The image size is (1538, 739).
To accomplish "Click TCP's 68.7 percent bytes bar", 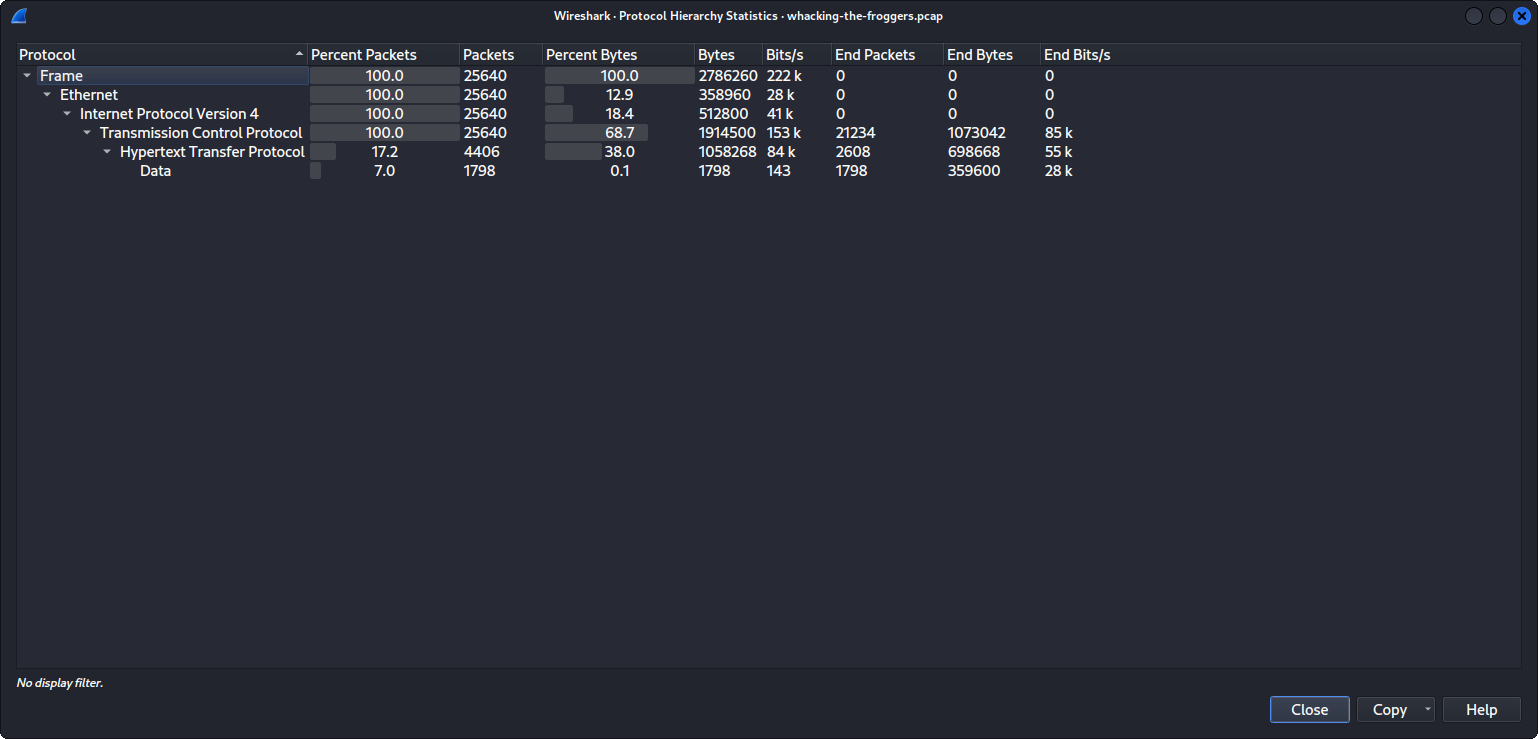I will 619,133.
